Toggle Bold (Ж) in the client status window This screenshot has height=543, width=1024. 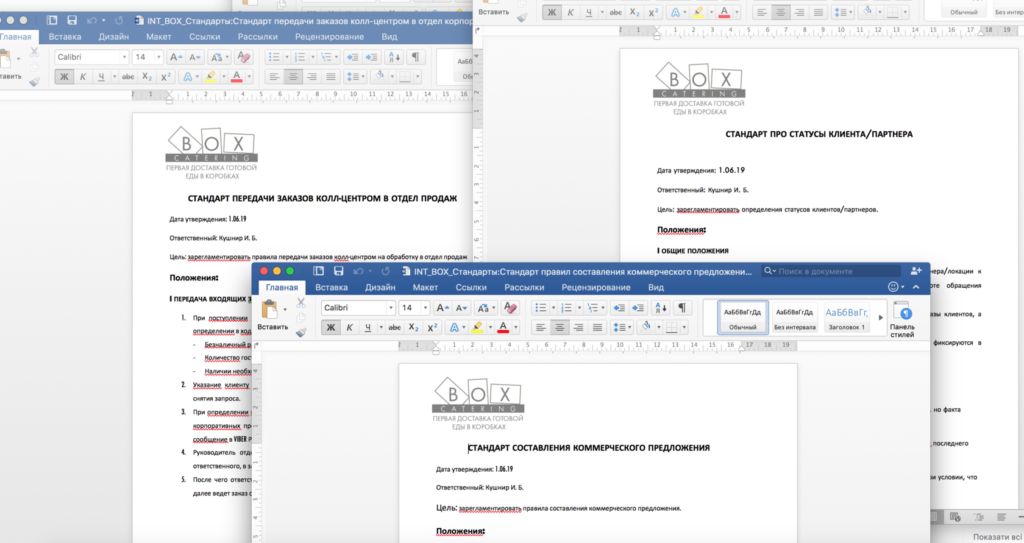pyautogui.click(x=552, y=12)
